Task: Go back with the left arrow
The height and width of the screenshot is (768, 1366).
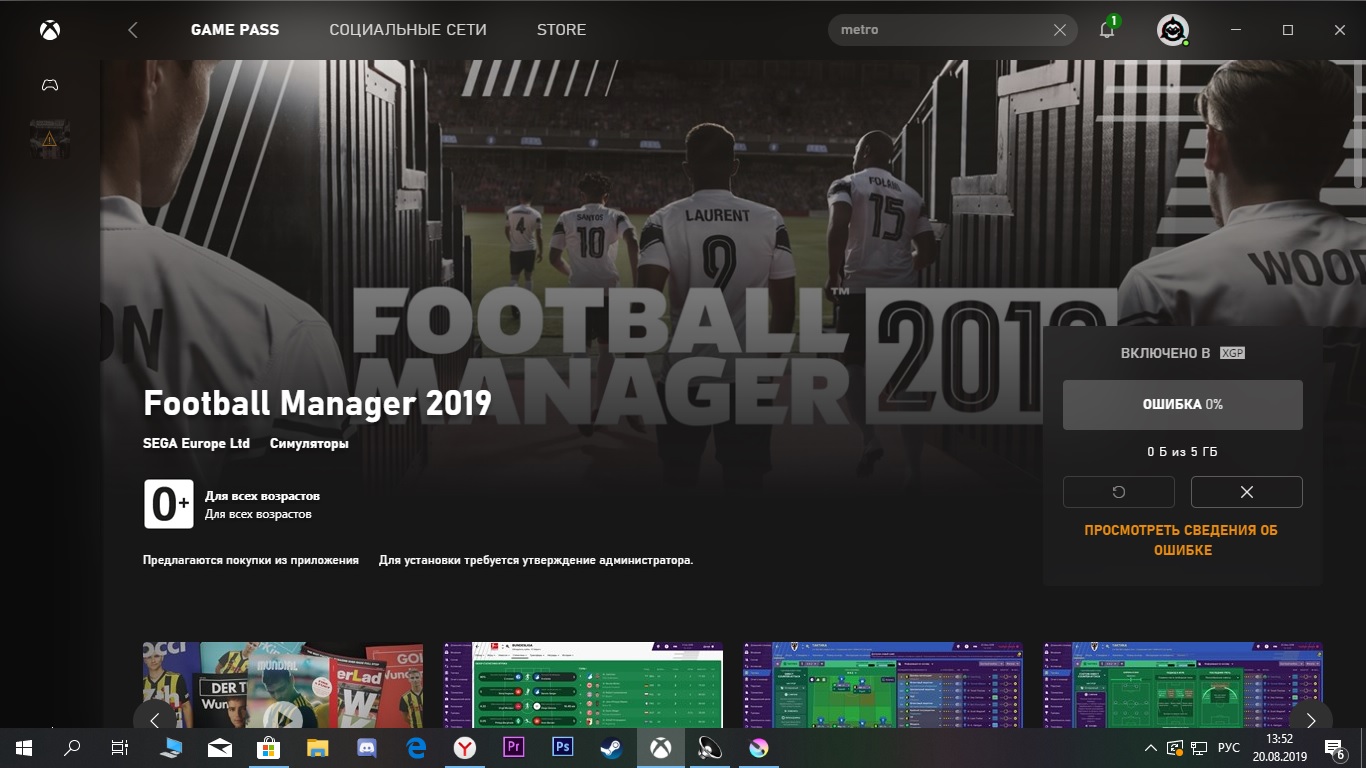Action: pyautogui.click(x=133, y=30)
